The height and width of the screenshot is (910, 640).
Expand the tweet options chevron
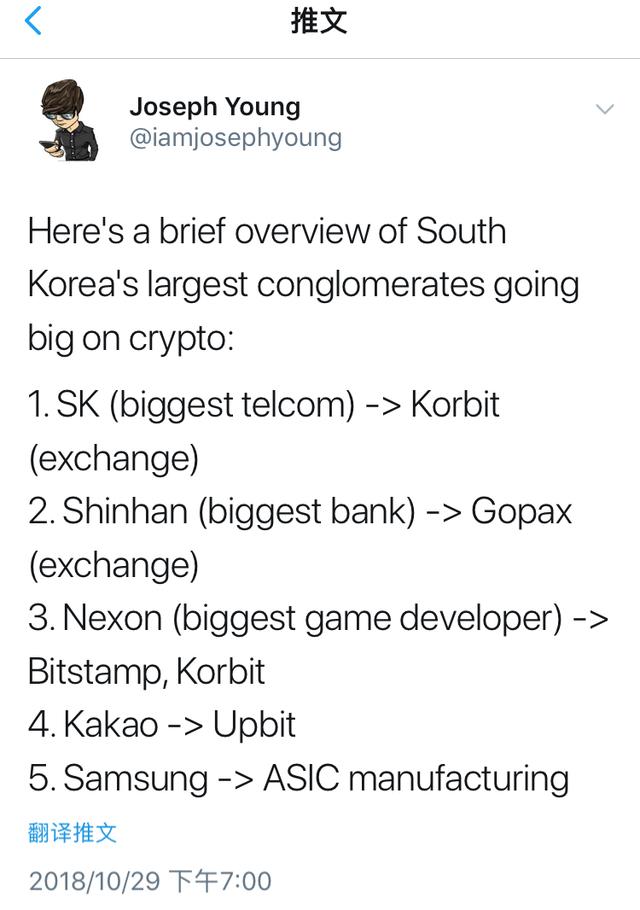tap(605, 109)
